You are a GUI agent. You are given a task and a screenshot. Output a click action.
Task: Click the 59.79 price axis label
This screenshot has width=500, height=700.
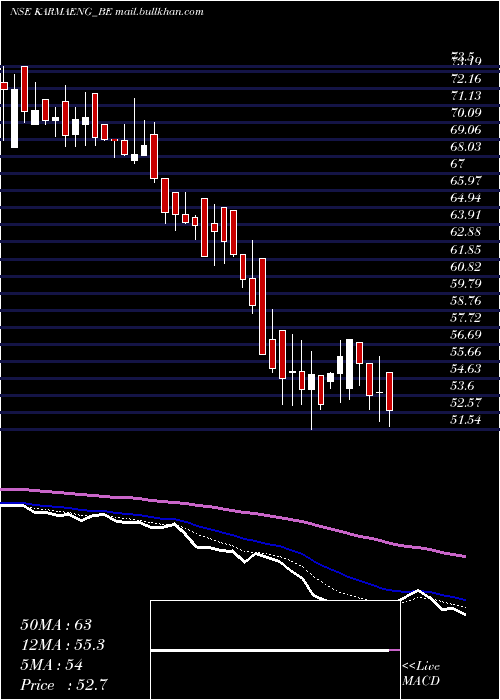click(x=467, y=283)
